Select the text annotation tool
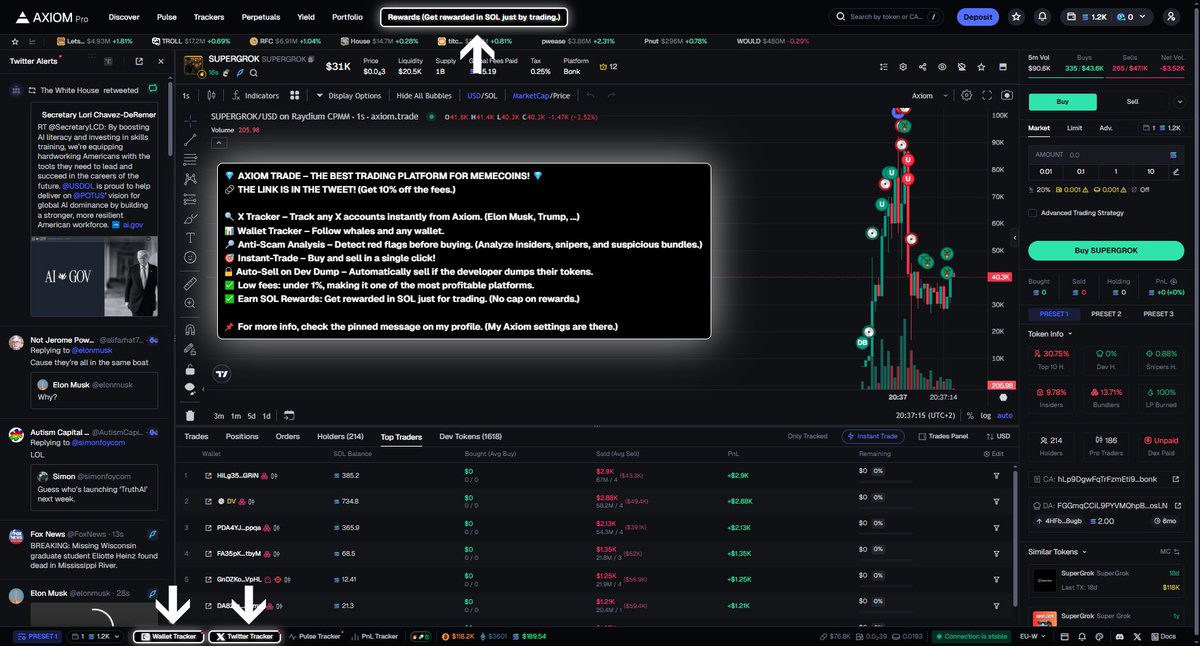The image size is (1200, 646). coord(190,238)
